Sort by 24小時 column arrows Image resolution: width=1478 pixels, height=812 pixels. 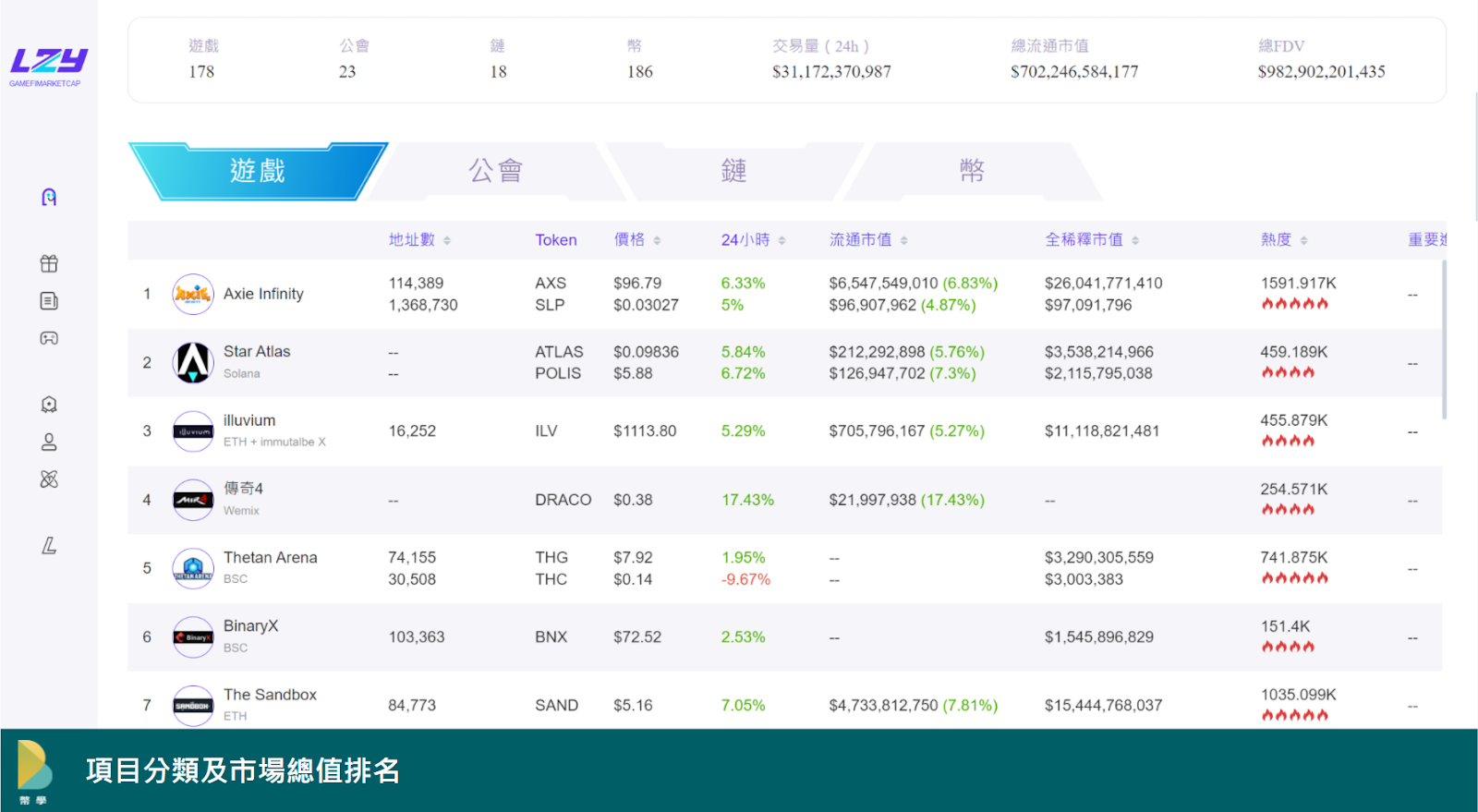pyautogui.click(x=781, y=240)
